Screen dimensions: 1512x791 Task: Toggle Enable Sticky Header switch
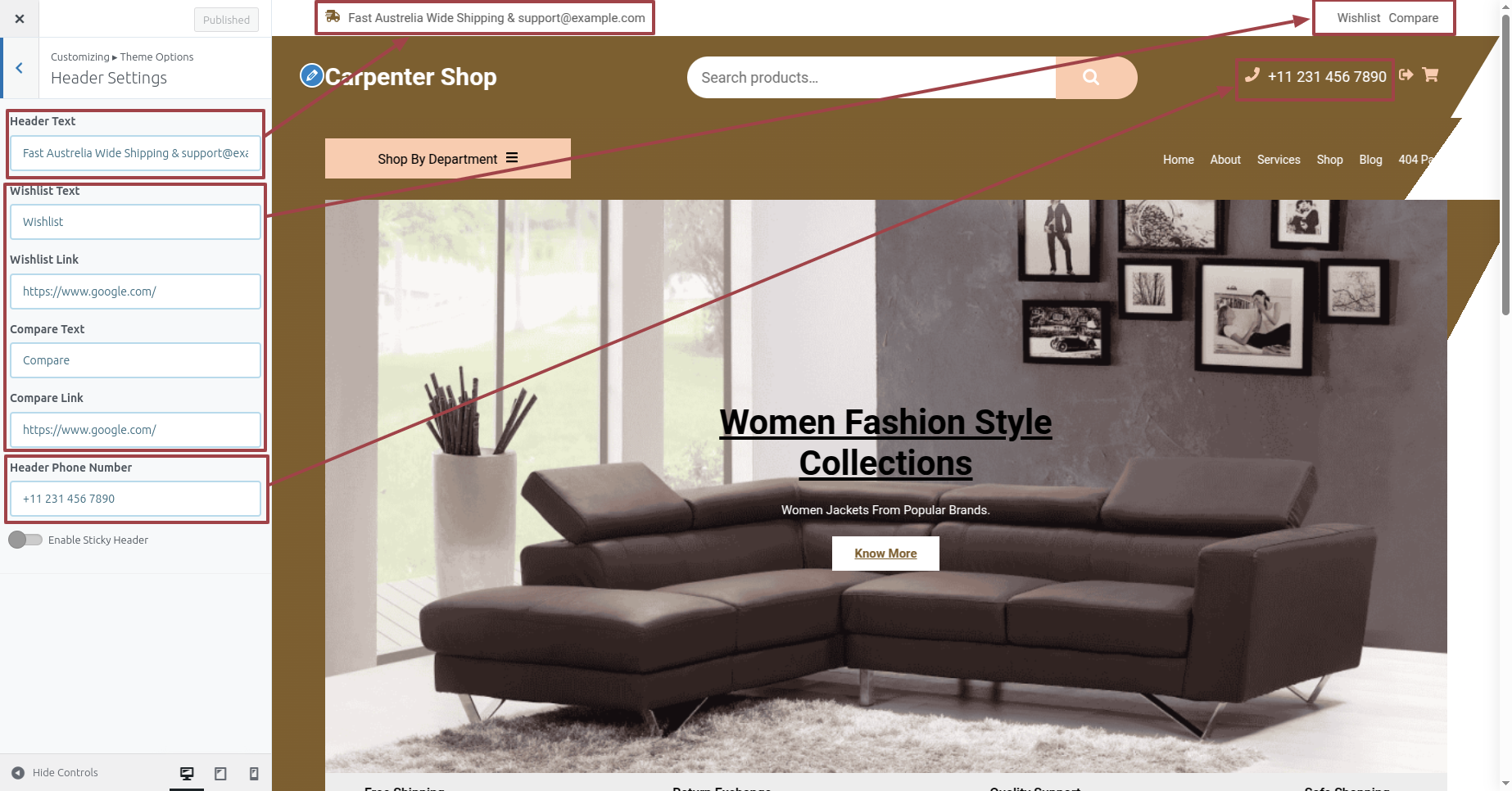point(25,540)
